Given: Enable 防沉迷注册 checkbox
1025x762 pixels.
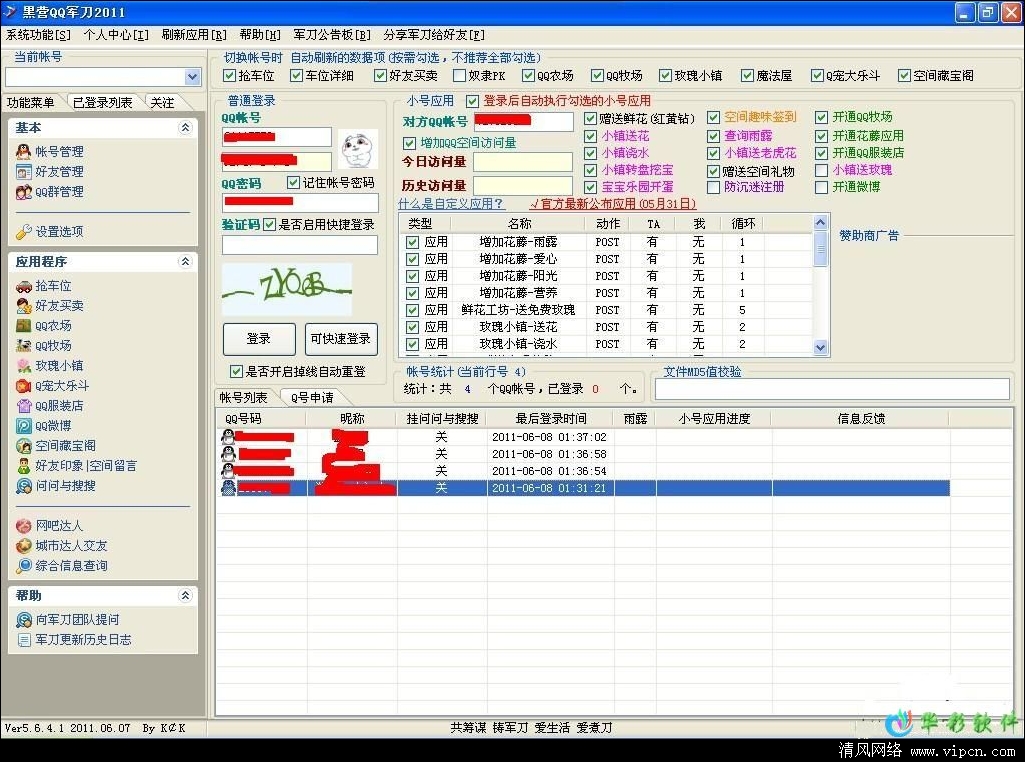Looking at the screenshot, I should [x=713, y=188].
